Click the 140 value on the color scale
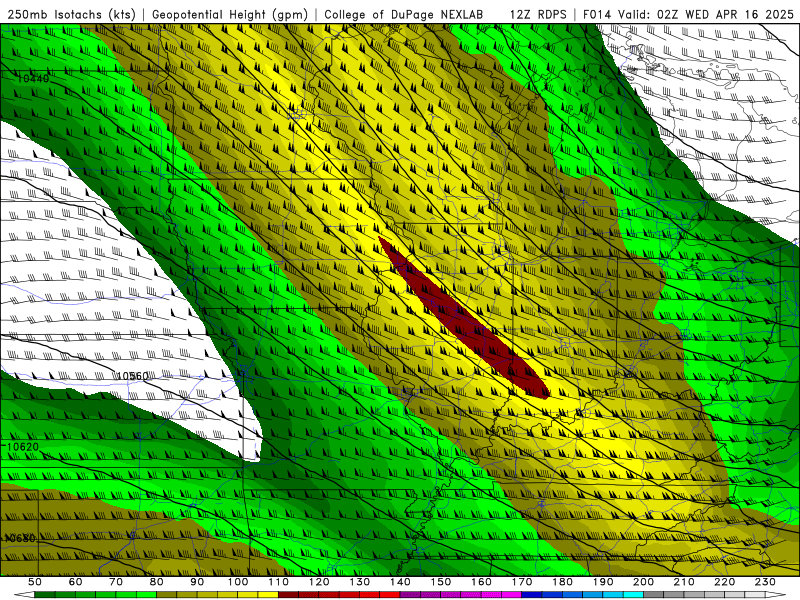The height and width of the screenshot is (600, 800). click(x=400, y=582)
